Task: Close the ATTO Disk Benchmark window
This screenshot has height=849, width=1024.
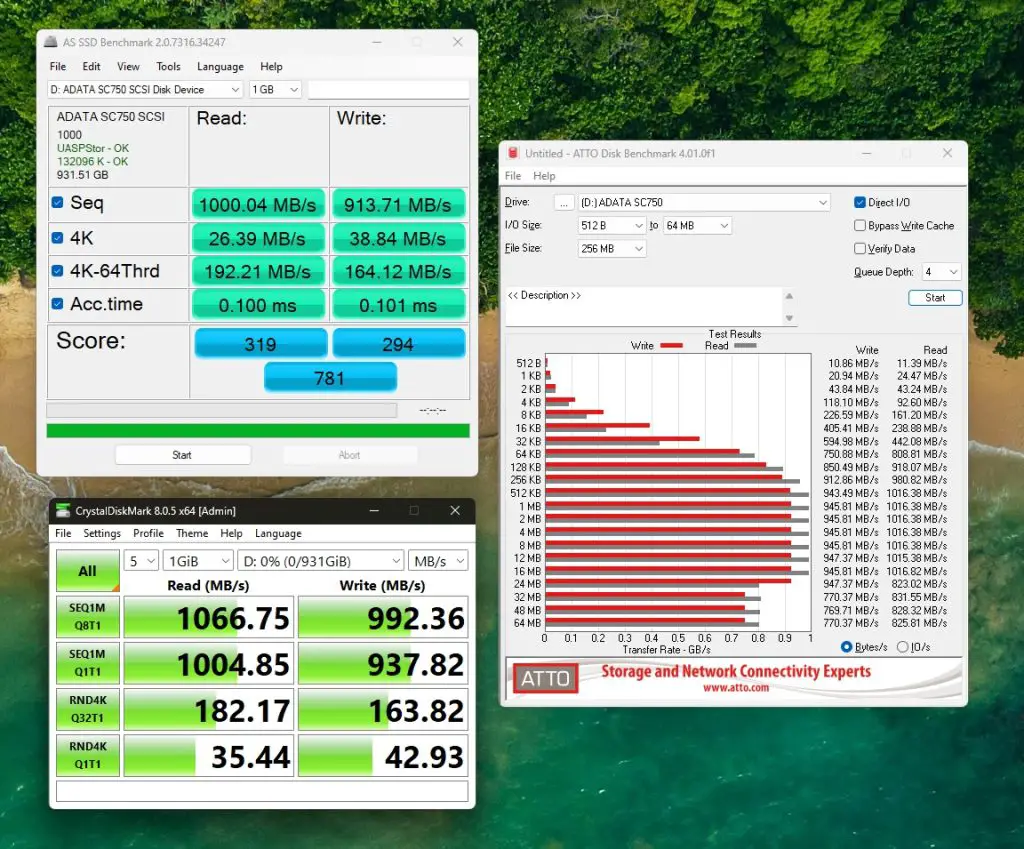Action: click(948, 153)
